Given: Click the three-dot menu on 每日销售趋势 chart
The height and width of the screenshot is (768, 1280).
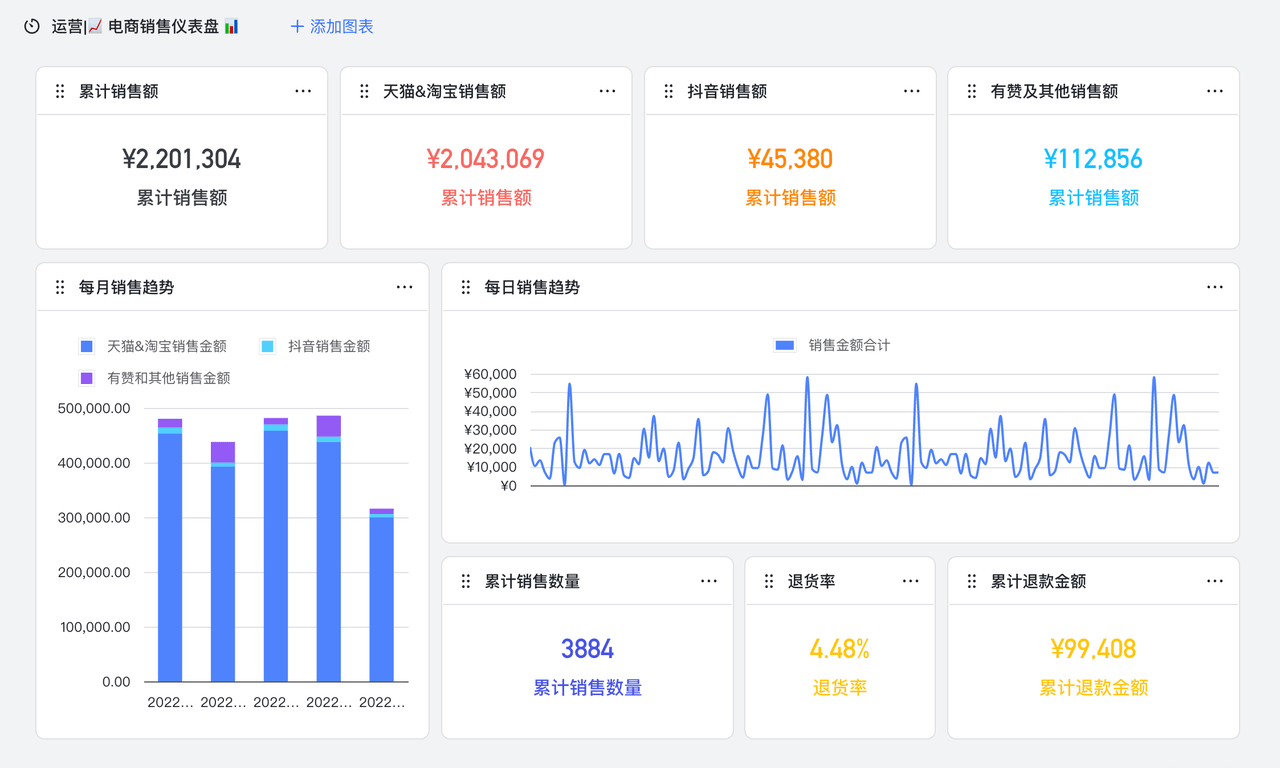Looking at the screenshot, I should 1214,287.
